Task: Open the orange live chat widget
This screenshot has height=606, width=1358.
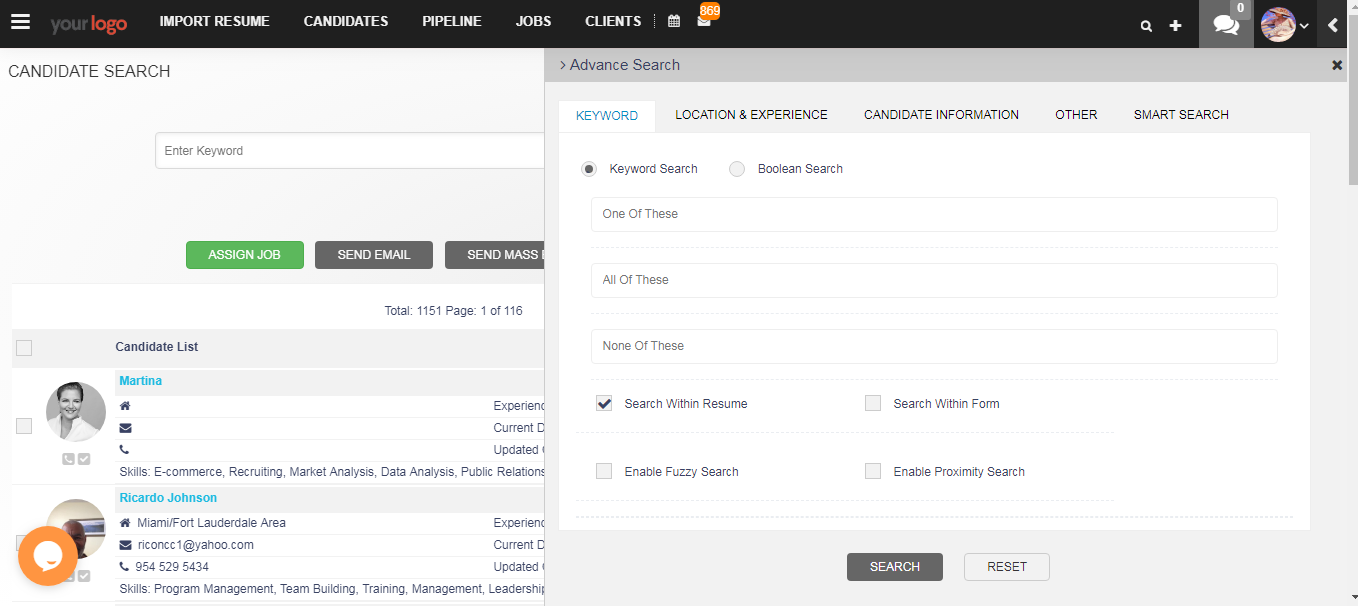Action: [x=48, y=556]
